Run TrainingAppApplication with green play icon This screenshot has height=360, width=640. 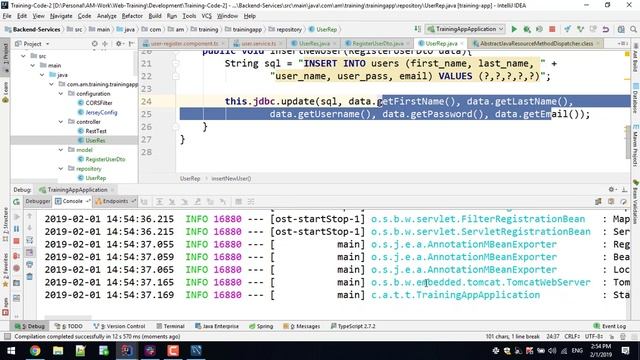514,29
